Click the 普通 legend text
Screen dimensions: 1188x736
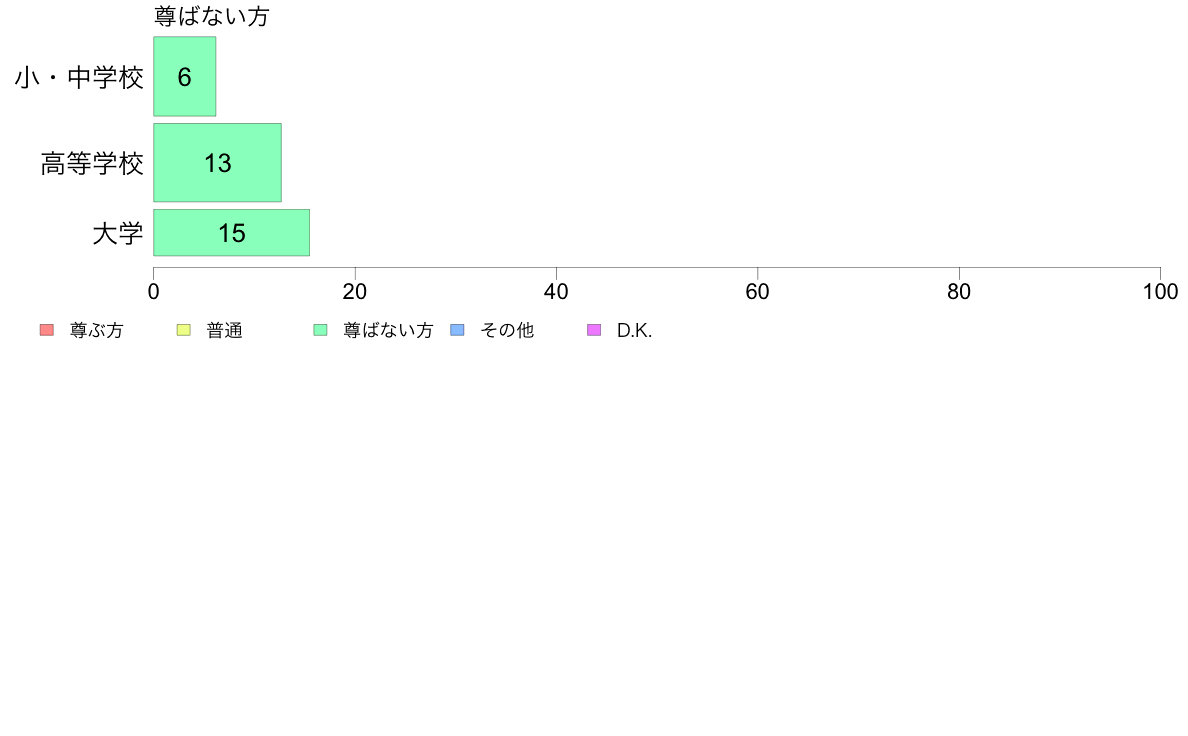click(224, 330)
